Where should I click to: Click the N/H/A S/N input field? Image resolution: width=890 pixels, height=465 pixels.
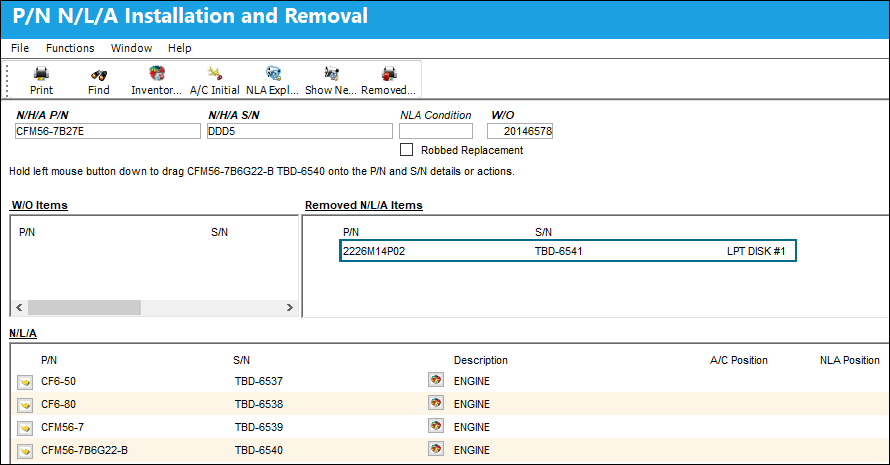[x=300, y=131]
